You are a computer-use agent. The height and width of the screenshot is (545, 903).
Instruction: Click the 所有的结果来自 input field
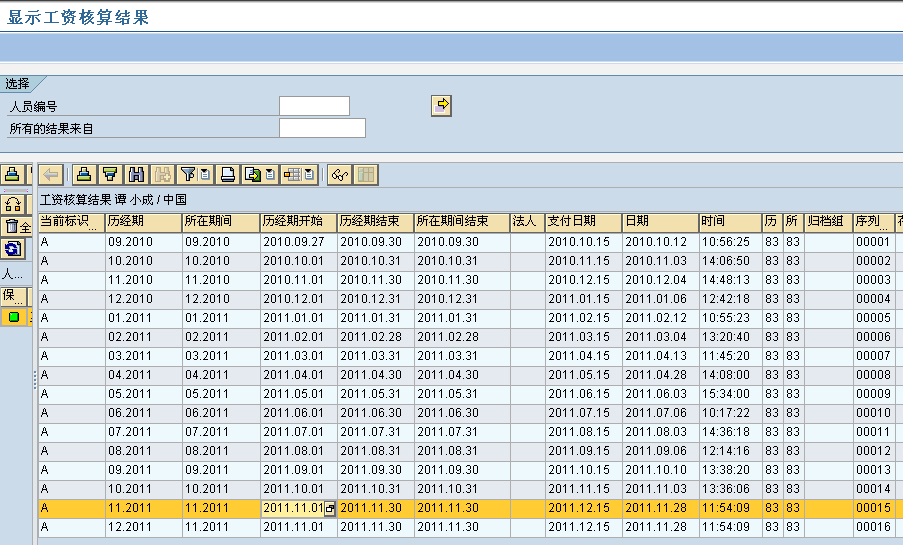click(322, 128)
